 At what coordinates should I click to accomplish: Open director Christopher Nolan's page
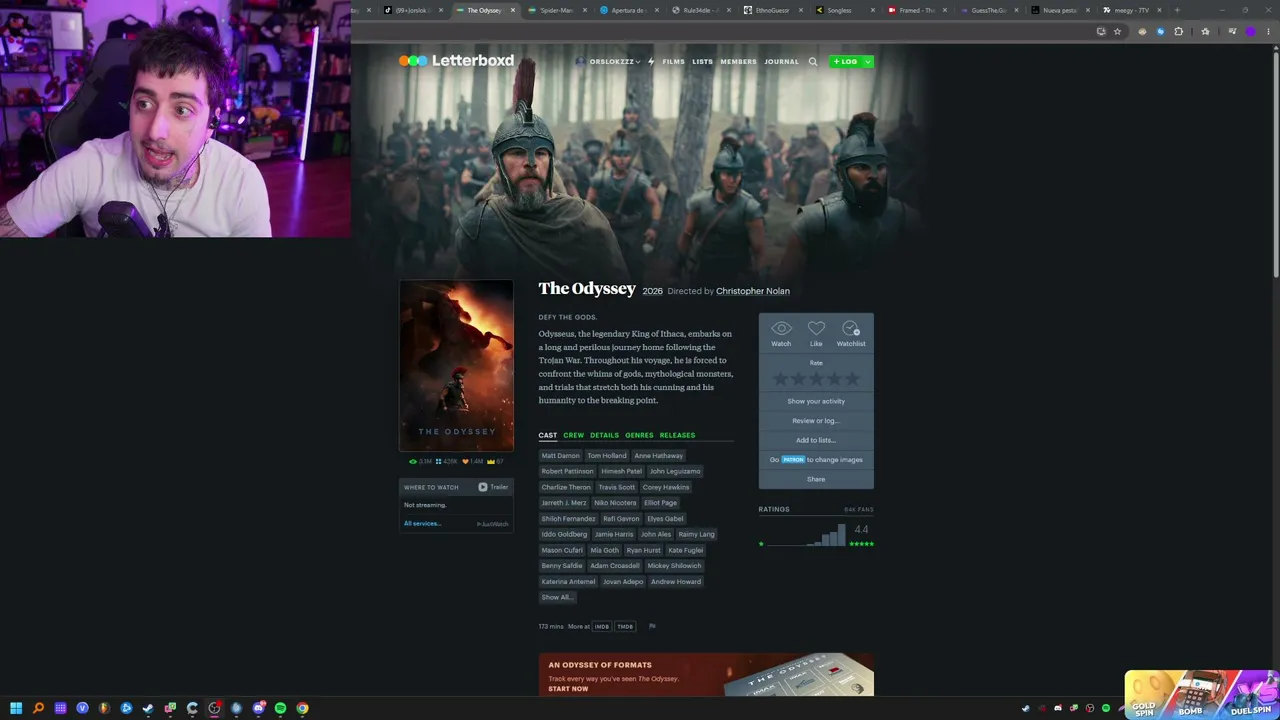[753, 291]
